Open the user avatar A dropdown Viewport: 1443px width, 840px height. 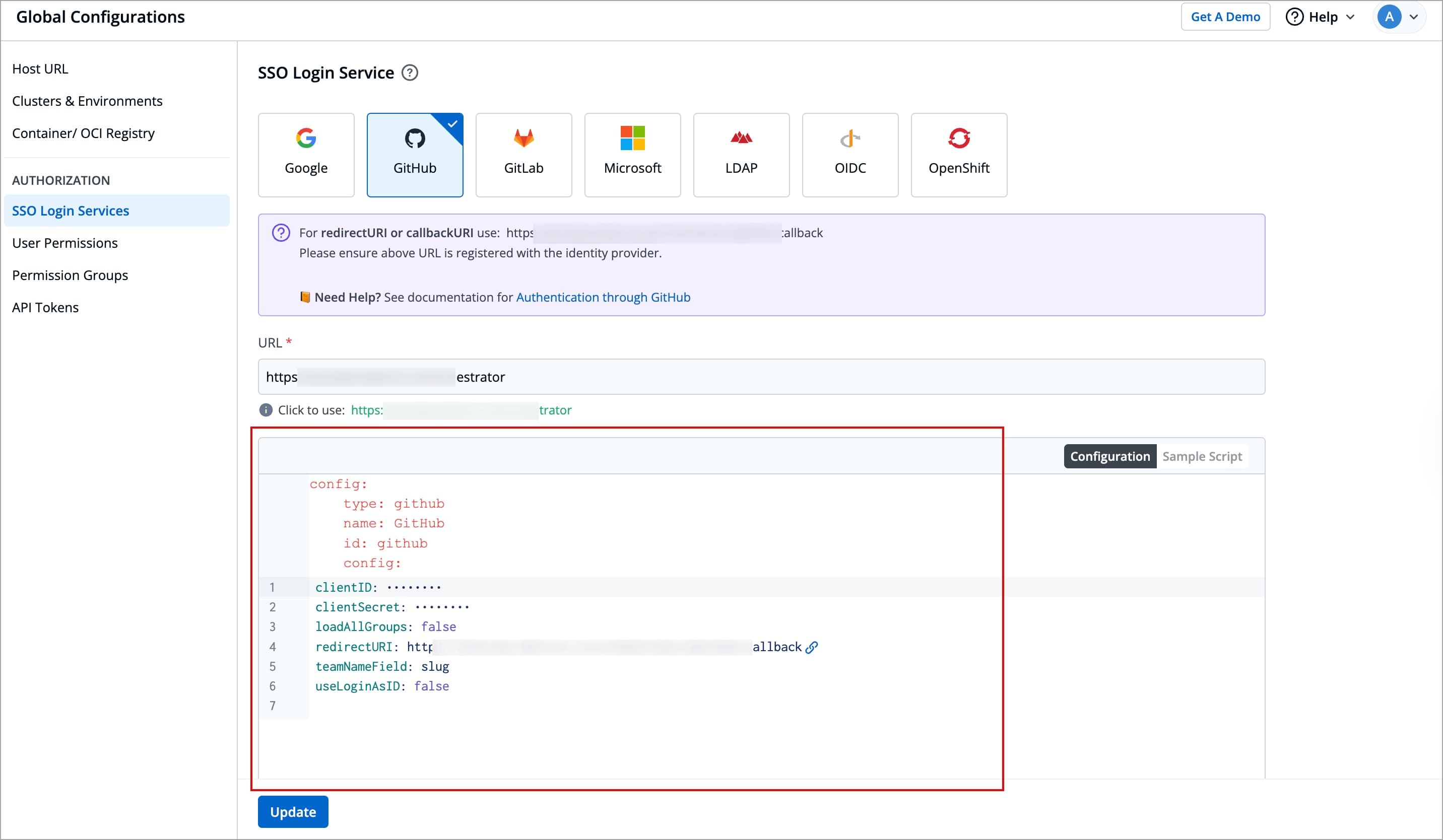(x=1398, y=17)
